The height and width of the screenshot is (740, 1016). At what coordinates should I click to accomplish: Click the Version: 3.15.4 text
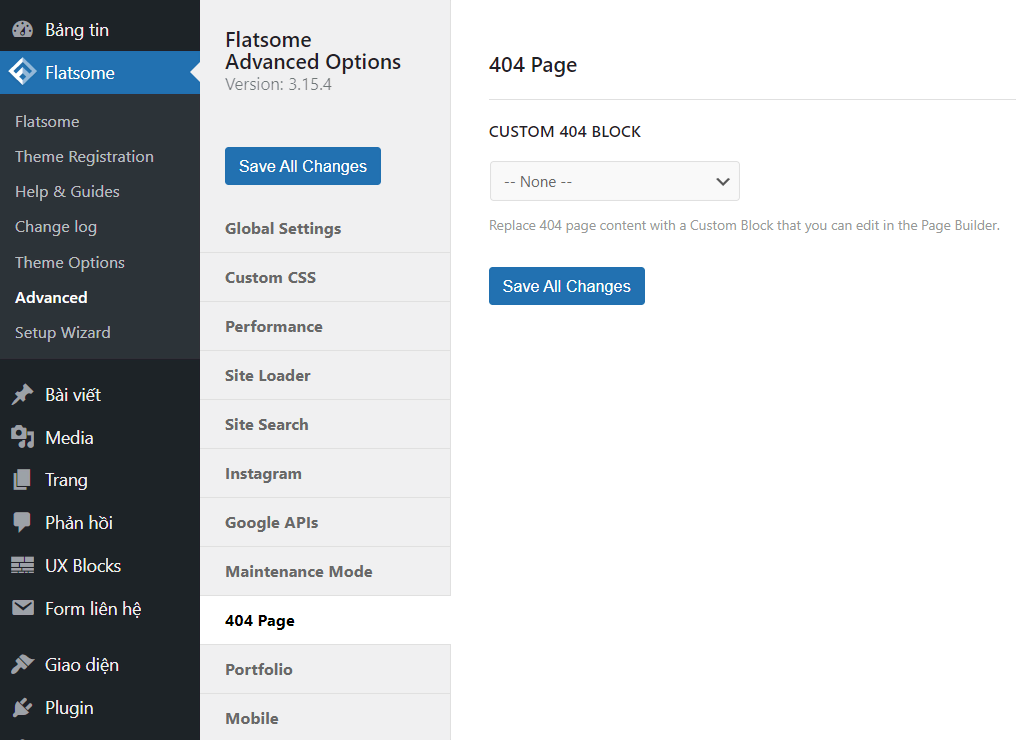[278, 84]
